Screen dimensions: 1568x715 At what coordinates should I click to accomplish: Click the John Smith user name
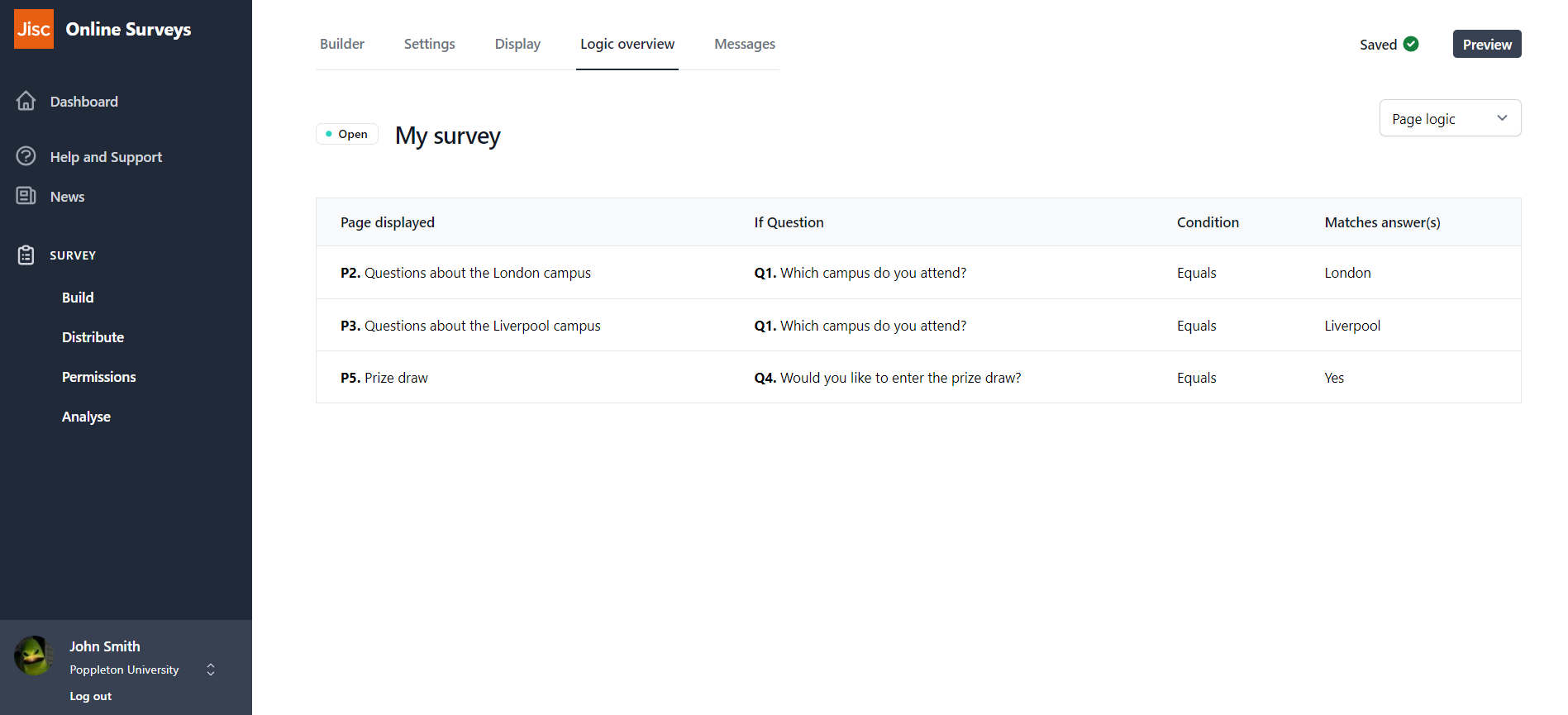(x=104, y=646)
